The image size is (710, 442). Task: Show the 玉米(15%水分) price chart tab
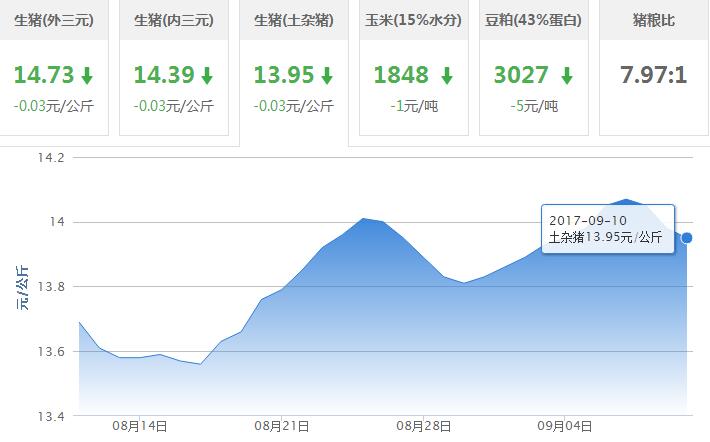414,20
